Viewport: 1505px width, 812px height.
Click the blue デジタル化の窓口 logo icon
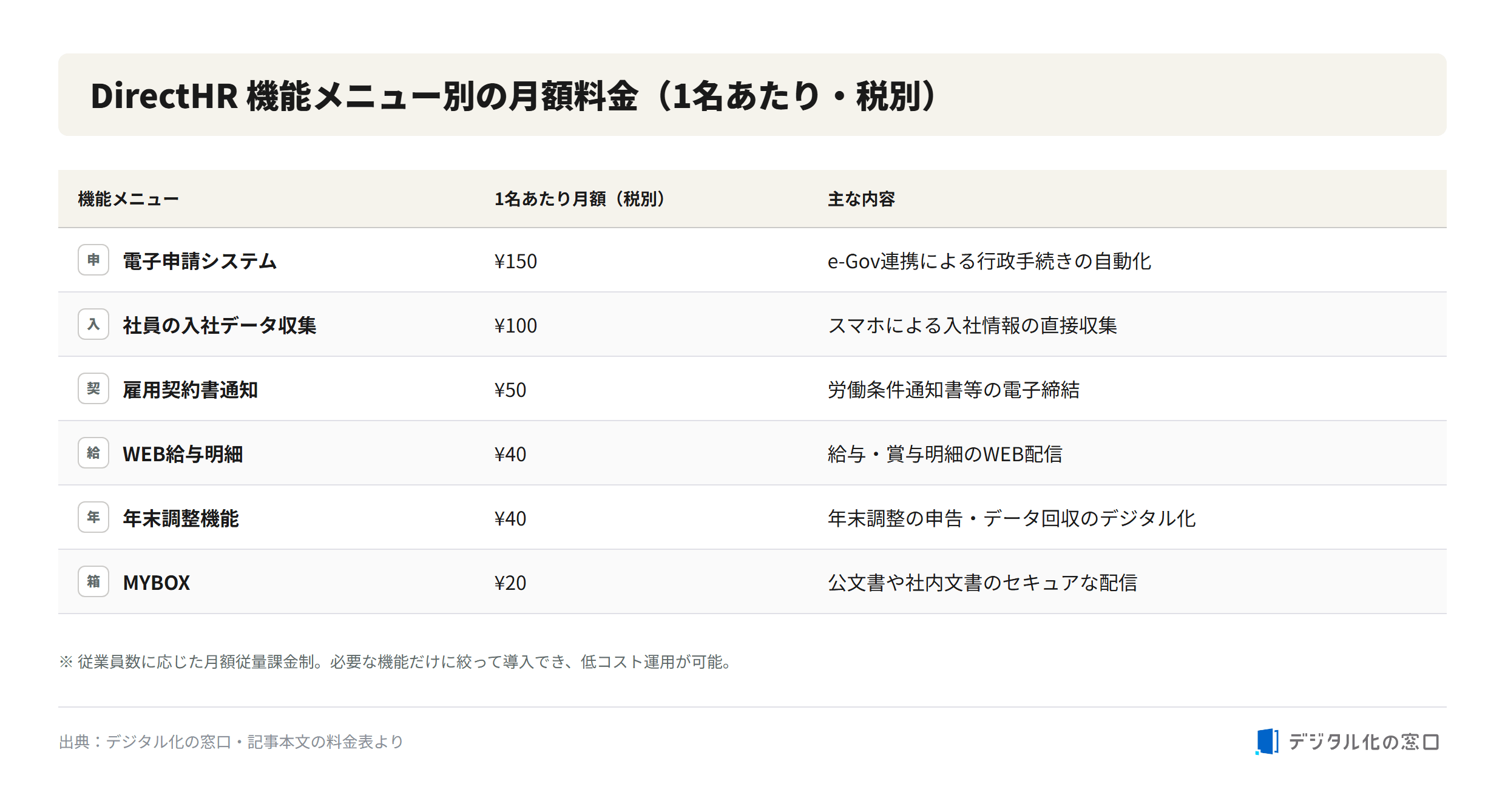point(1267,742)
